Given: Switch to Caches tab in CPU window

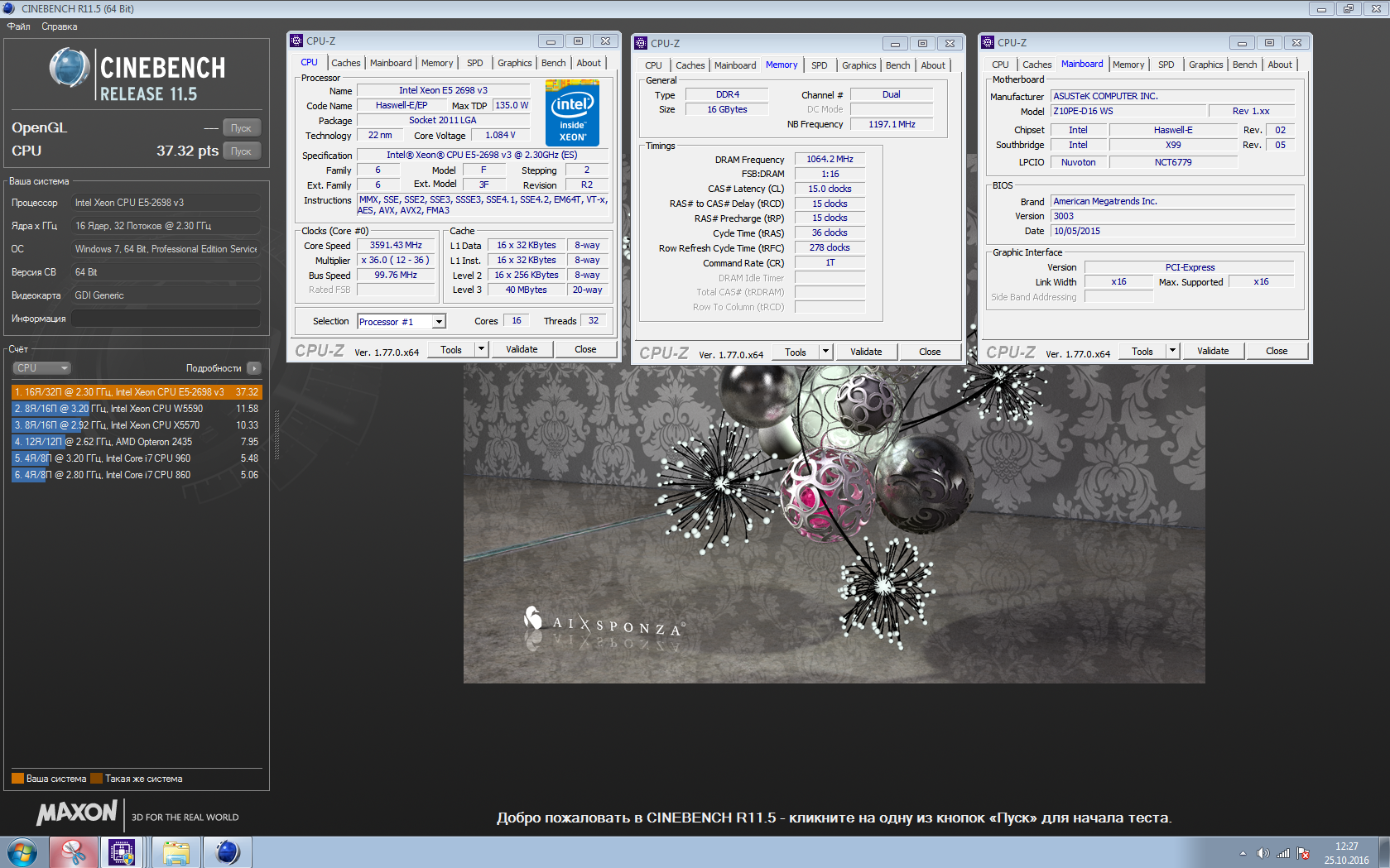Looking at the screenshot, I should (x=346, y=63).
